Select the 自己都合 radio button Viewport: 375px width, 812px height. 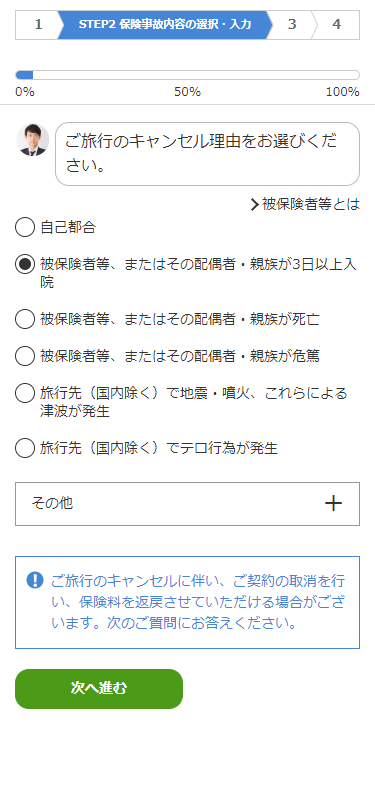24,227
